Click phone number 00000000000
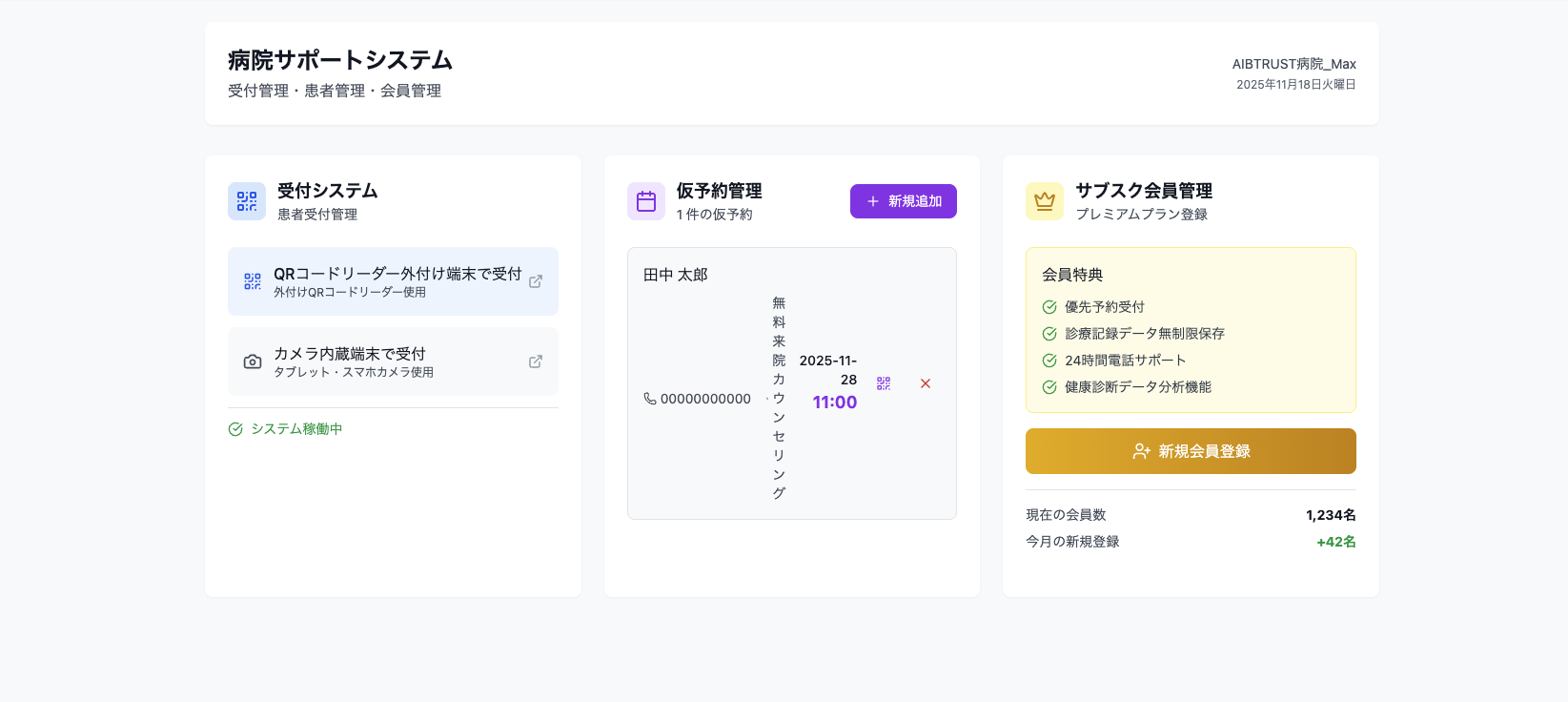This screenshot has height=702, width=1568. (705, 399)
